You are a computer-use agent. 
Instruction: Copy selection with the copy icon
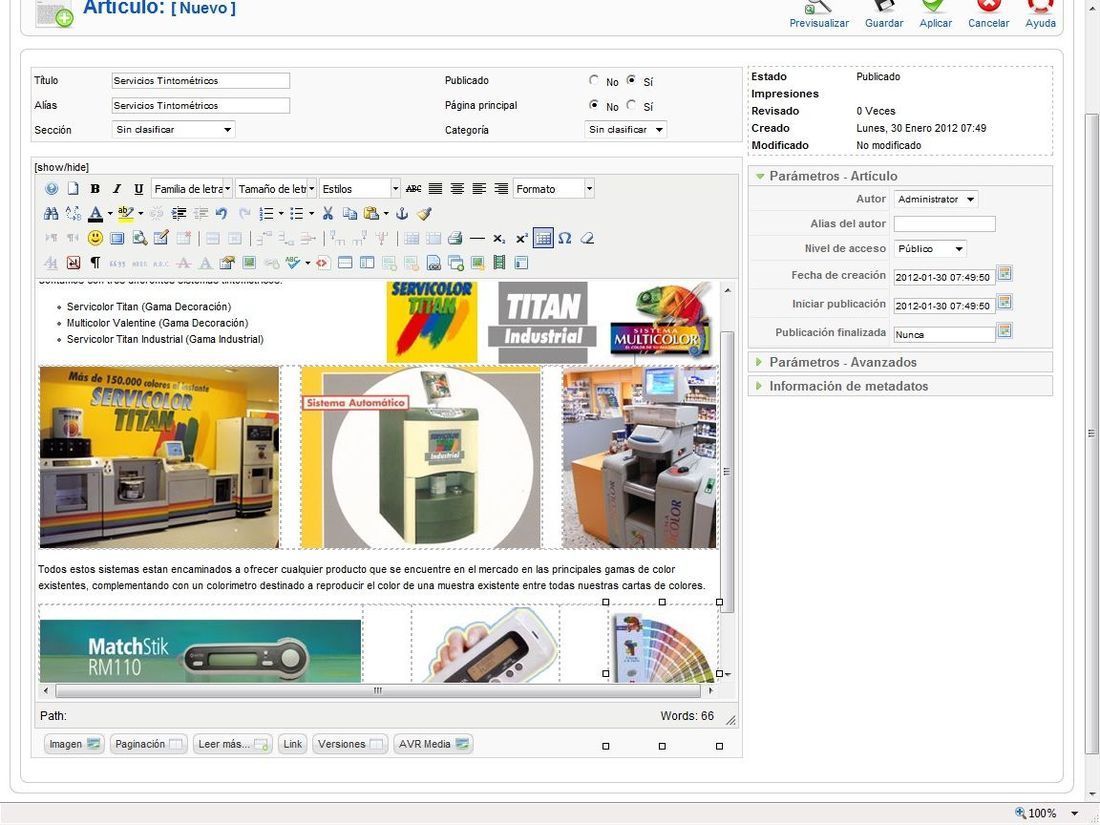click(349, 213)
